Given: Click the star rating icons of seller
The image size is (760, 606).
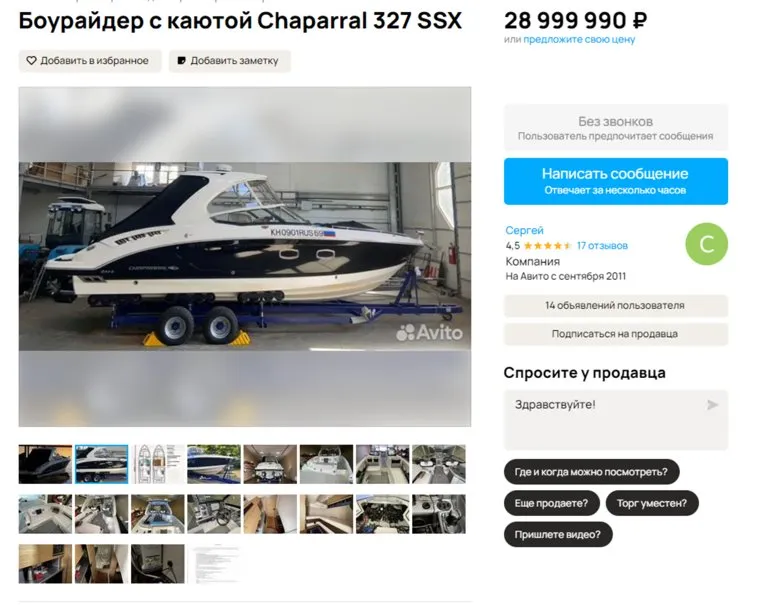Looking at the screenshot, I should point(548,246).
